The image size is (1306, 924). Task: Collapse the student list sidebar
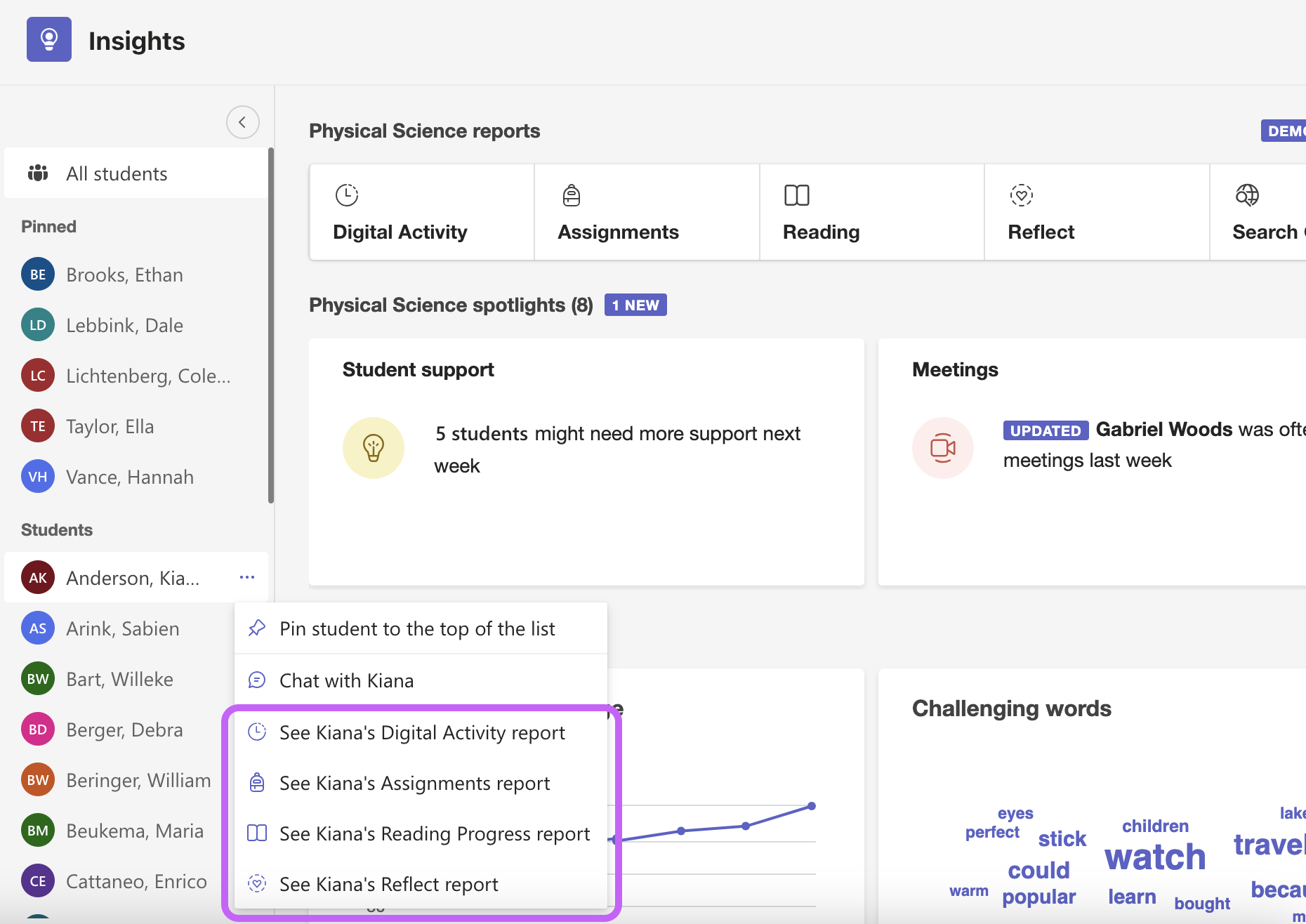coord(242,121)
